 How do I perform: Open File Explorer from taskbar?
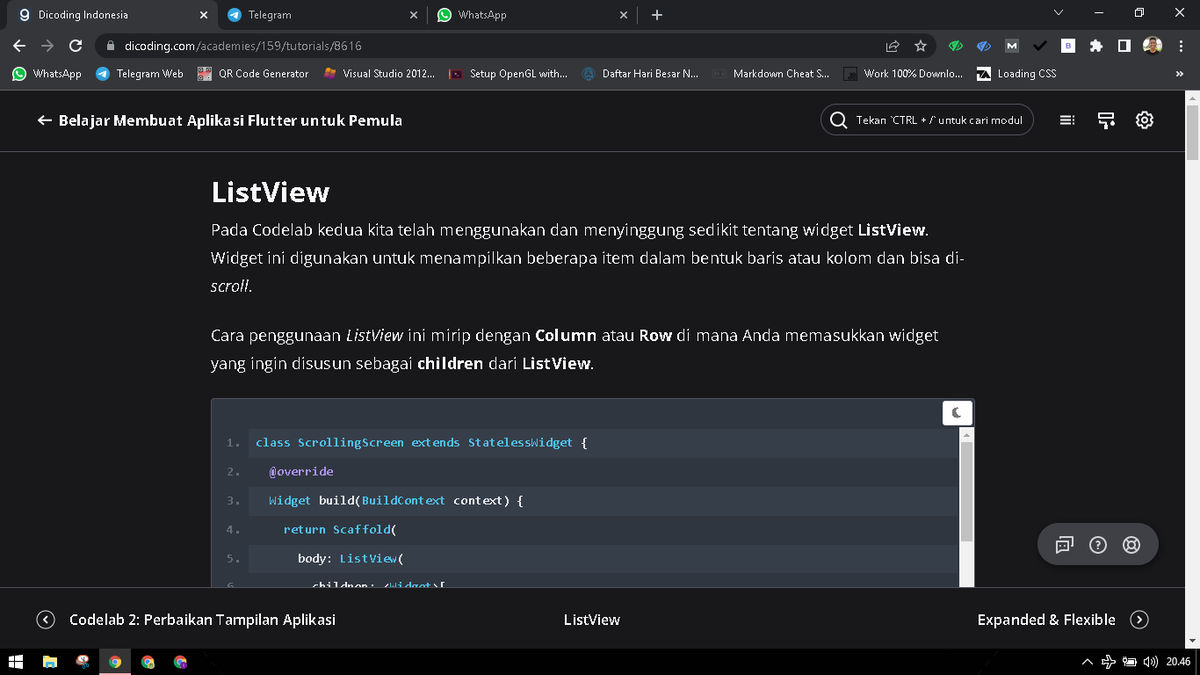pos(49,662)
